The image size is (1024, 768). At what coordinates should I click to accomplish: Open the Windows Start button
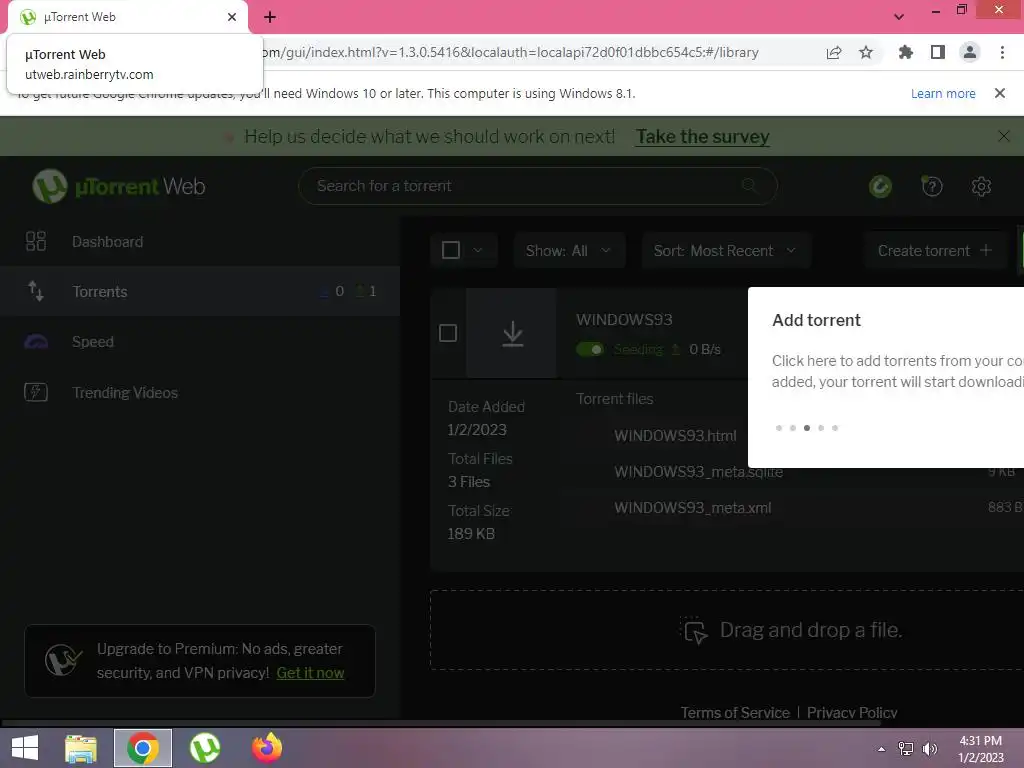[25, 748]
